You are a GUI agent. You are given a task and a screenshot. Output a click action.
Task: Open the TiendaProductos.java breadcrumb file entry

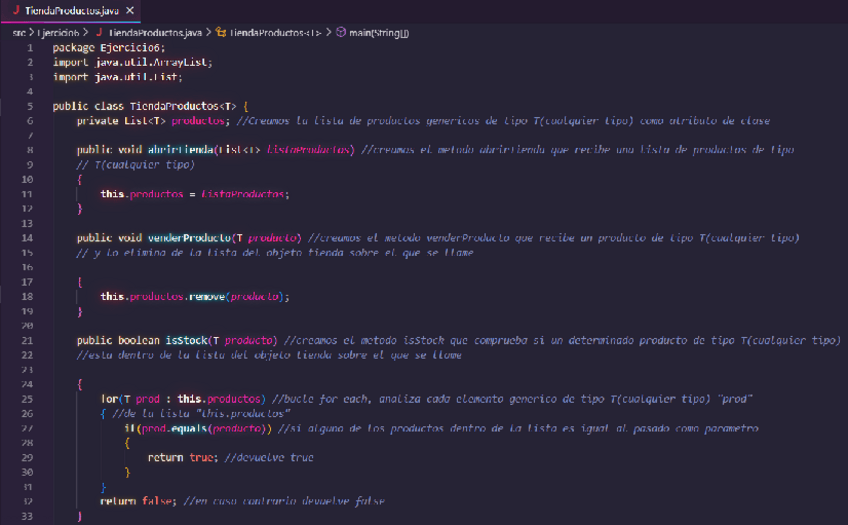pyautogui.click(x=157, y=32)
